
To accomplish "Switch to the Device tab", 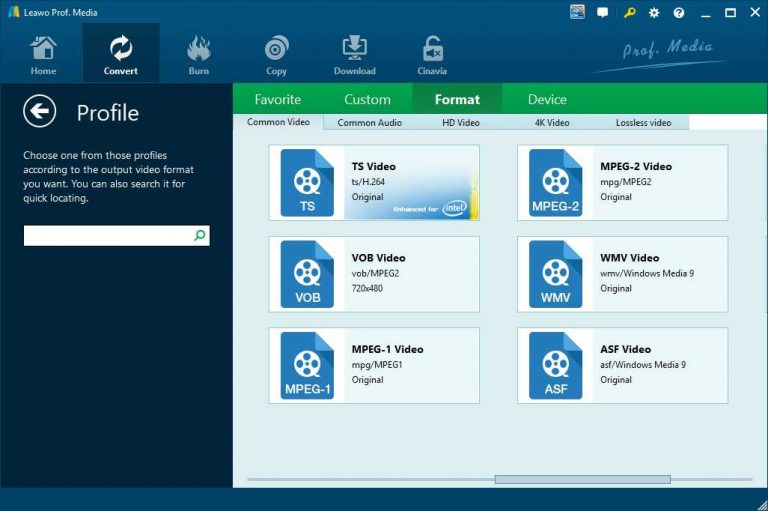I will click(x=547, y=99).
